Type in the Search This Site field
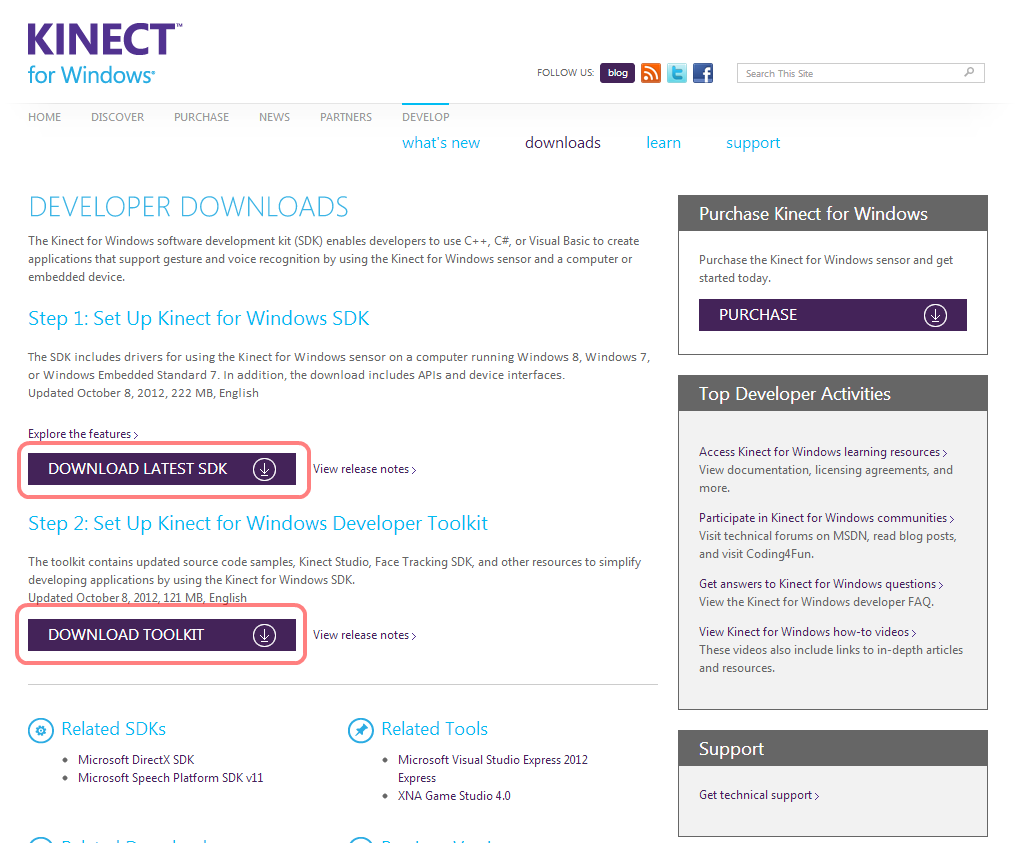Viewport: 1018px width, 843px height. (850, 73)
